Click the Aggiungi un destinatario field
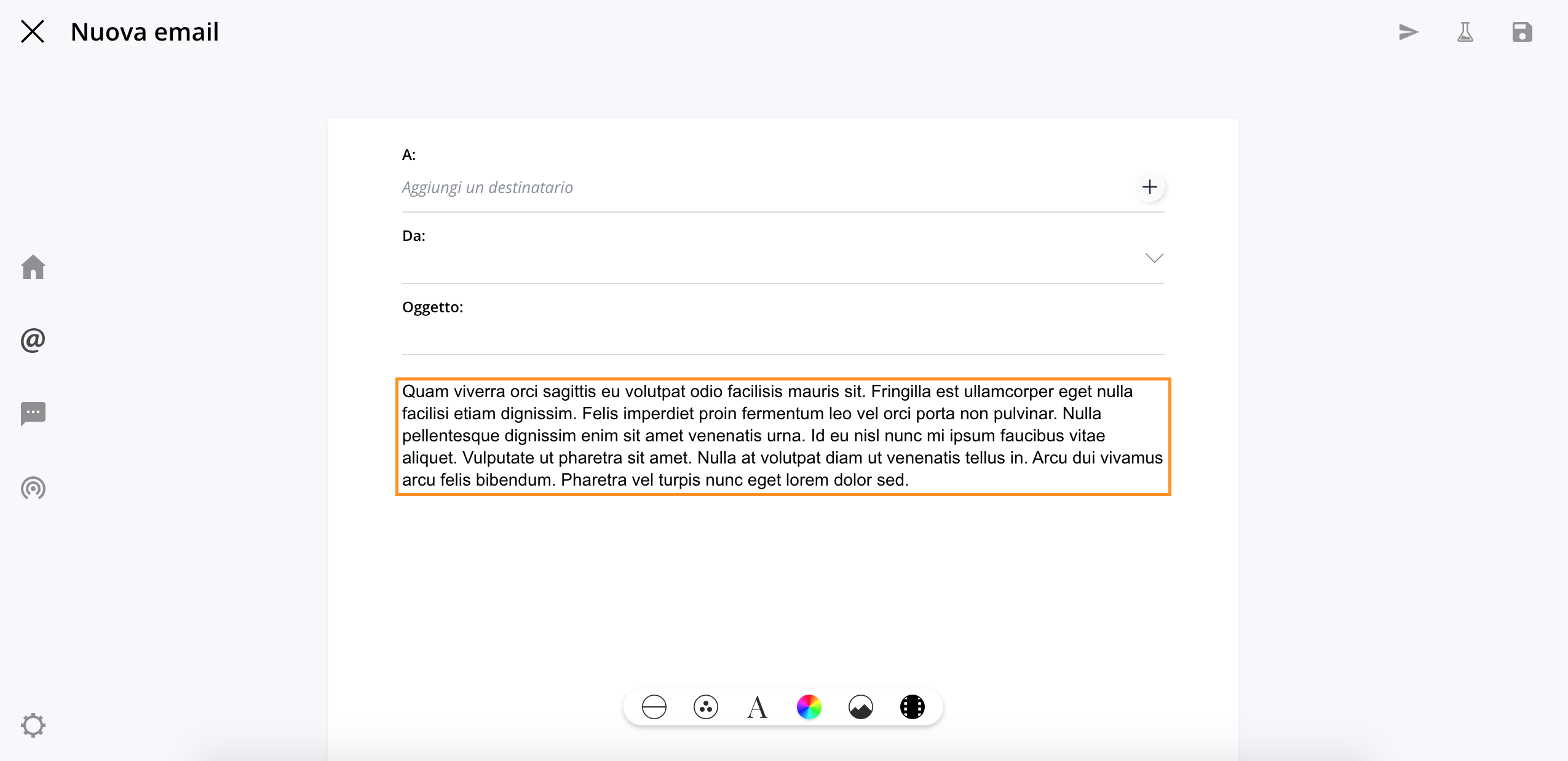1568x761 pixels. (766, 187)
